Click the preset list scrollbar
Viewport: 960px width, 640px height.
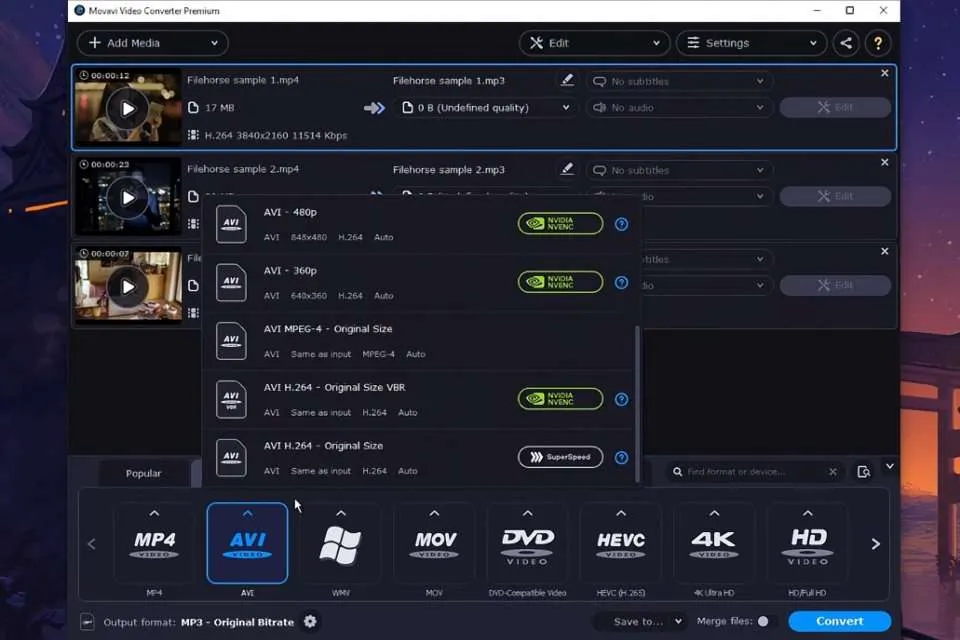637,404
